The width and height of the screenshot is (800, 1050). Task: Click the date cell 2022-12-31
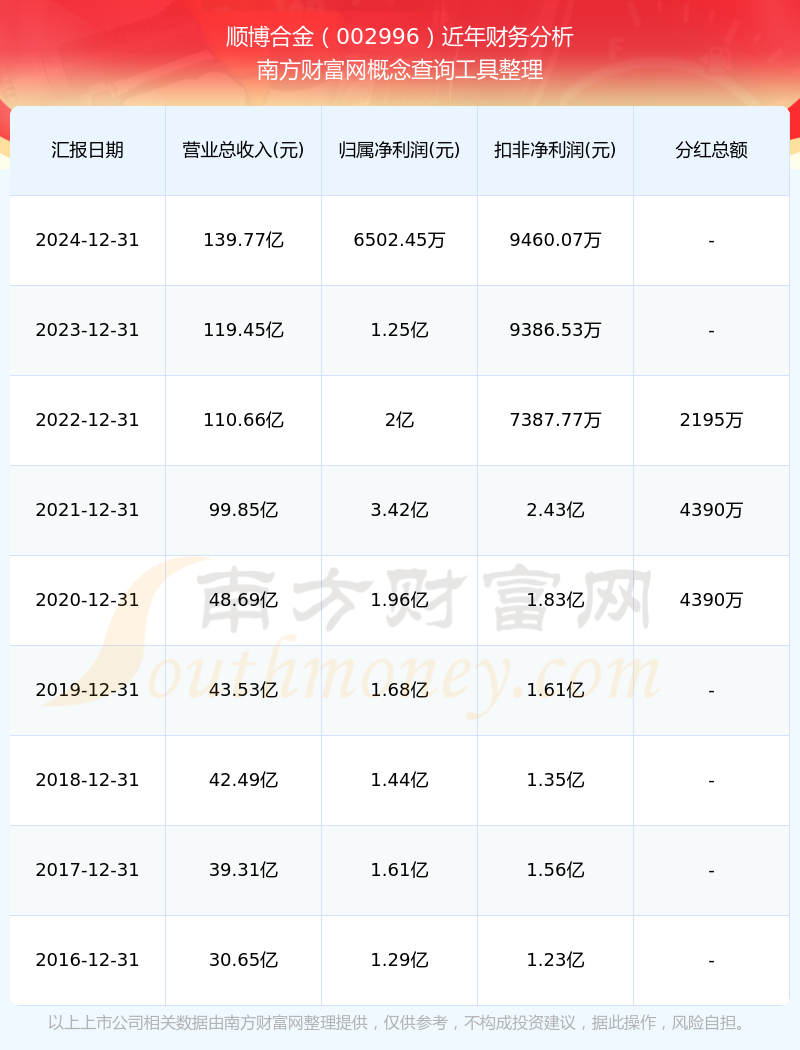coord(88,420)
